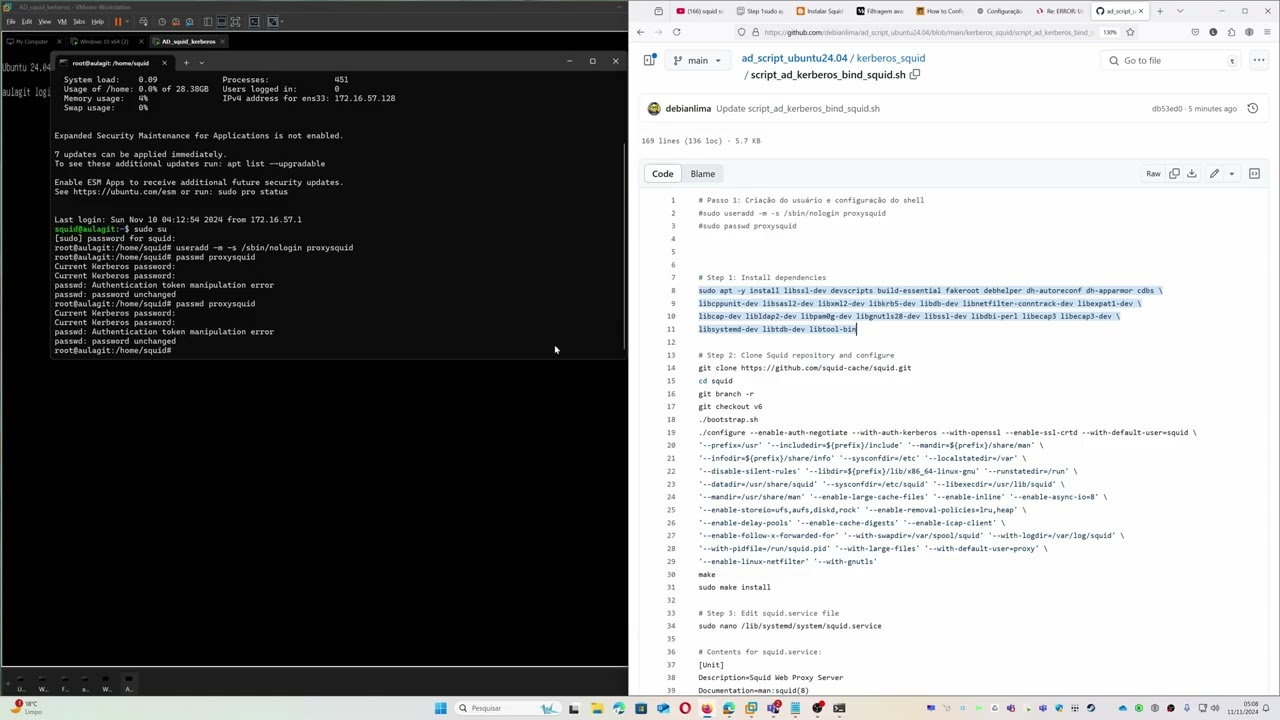The width and height of the screenshot is (1280, 720).
Task: Take a VM snapshot with clock icon
Action: pyautogui.click(x=164, y=21)
